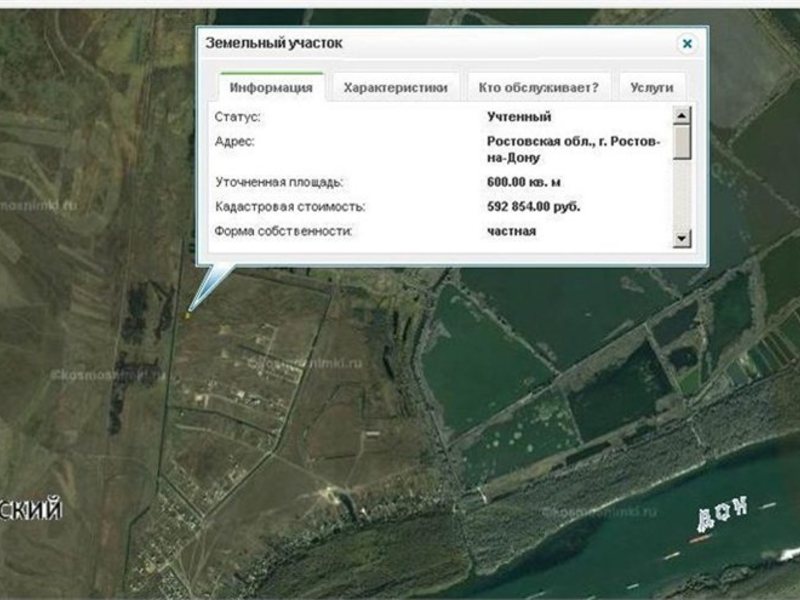Click the area value 600.00 кв. м

pyautogui.click(x=523, y=182)
